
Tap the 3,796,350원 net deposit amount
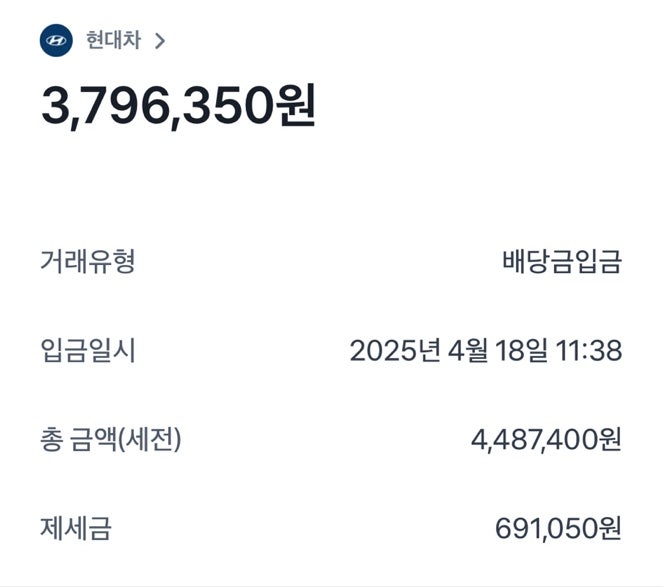click(x=178, y=107)
